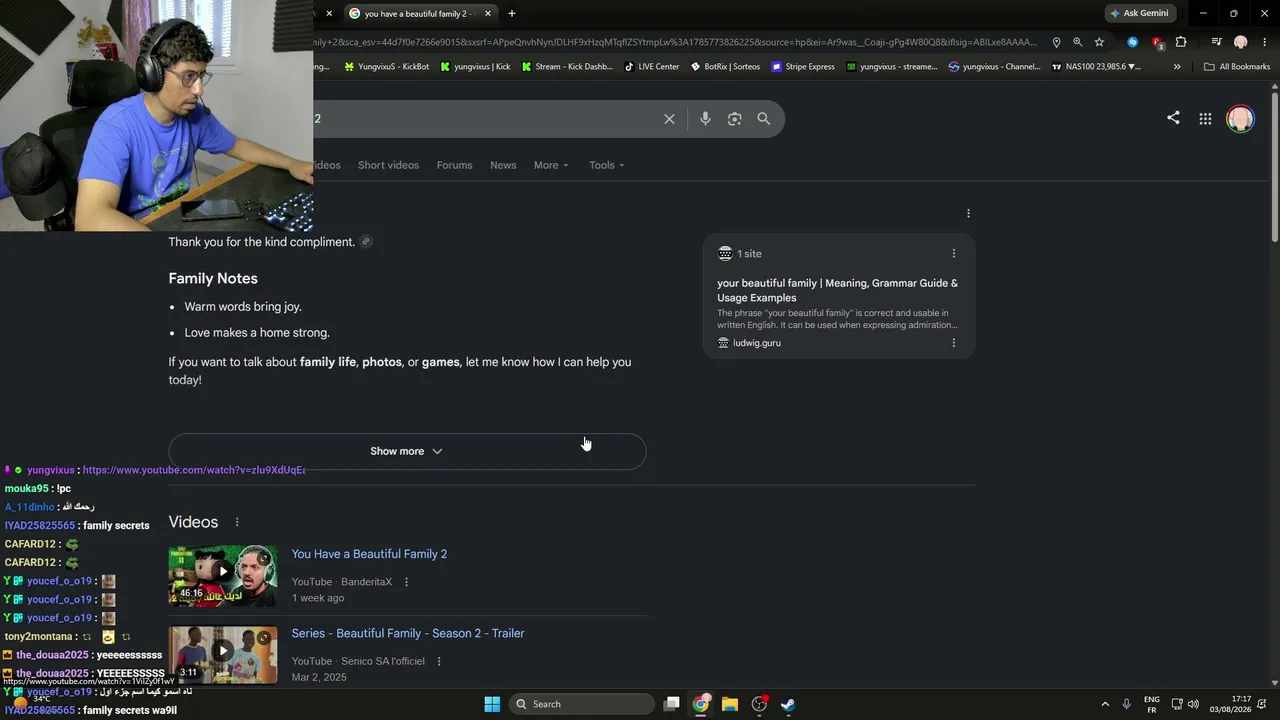Open Stripe Express bookmark
The width and height of the screenshot is (1280, 720).
point(802,67)
